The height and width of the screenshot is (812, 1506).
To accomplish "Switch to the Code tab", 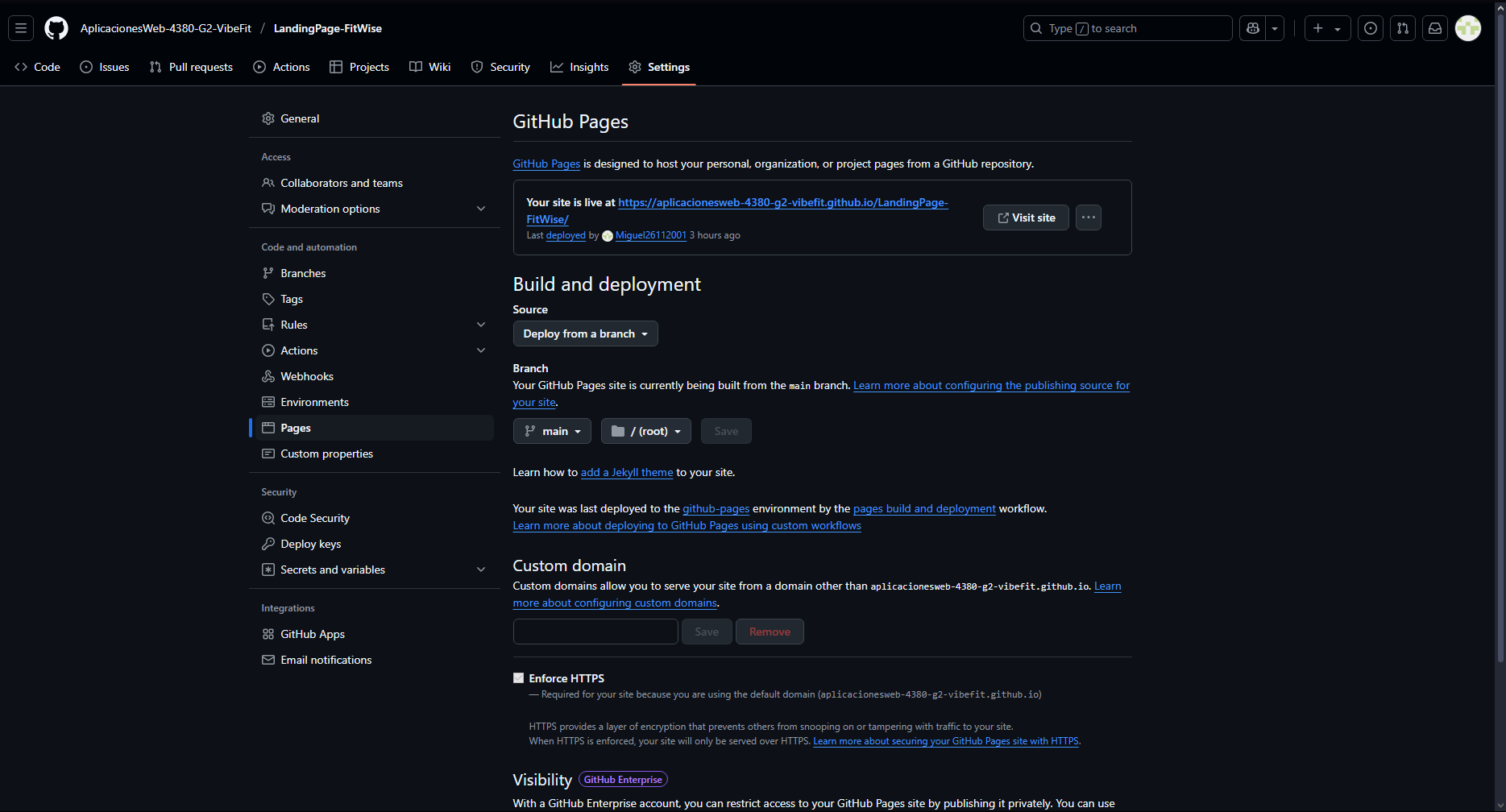I will tap(38, 67).
